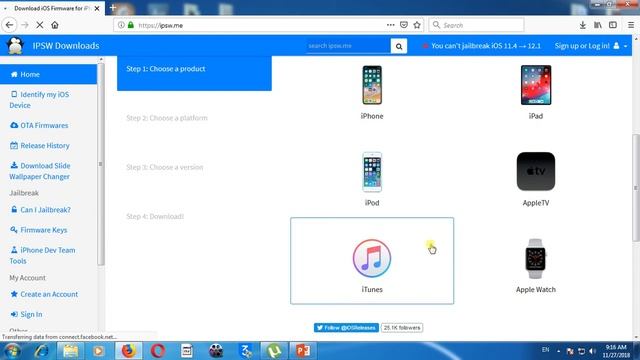Open iPhone Dev Team Tools link
640x360 pixels.
[42, 255]
